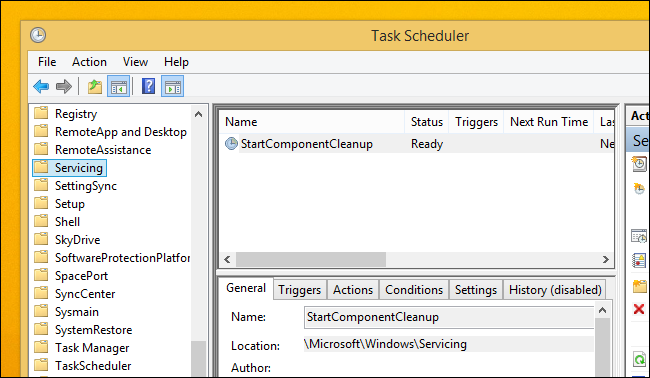650x378 pixels.
Task: Click Enable All Tasks History icon
Action: click(639, 261)
